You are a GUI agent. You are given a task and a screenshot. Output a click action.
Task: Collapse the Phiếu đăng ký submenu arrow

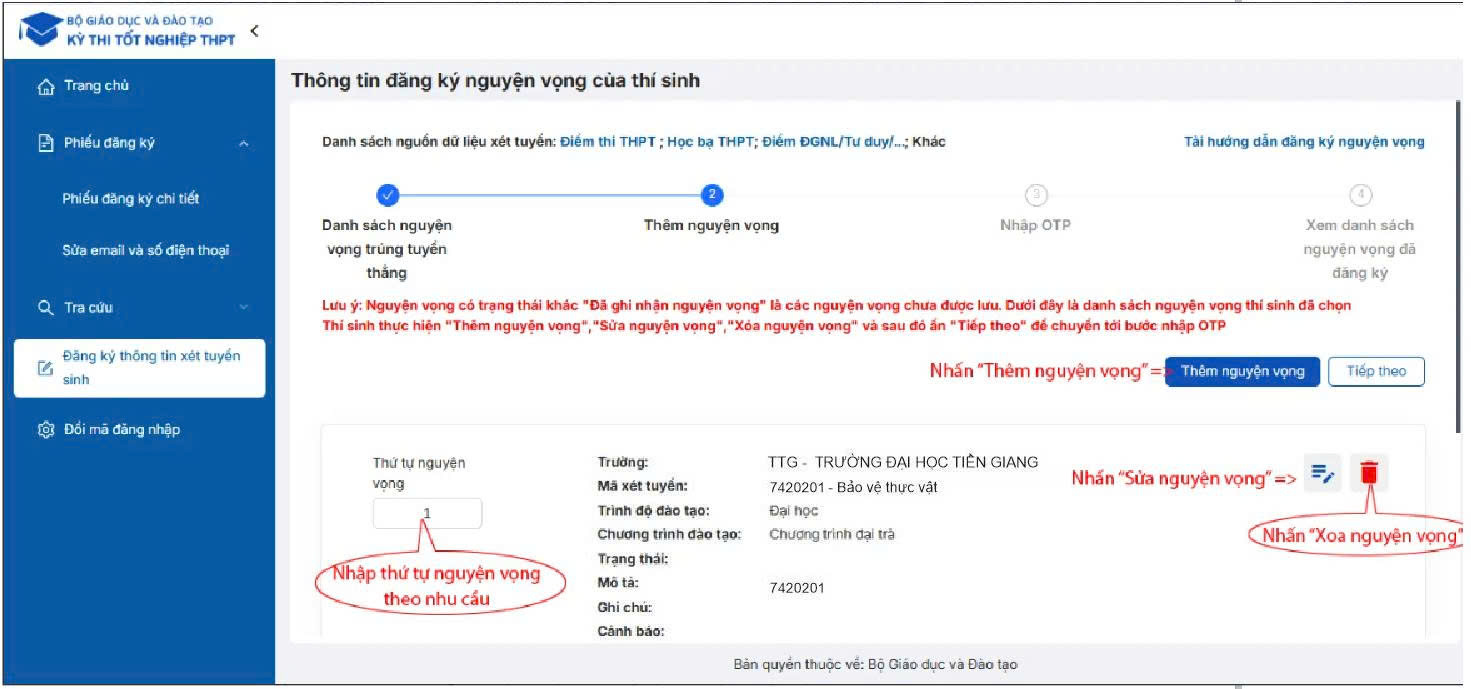click(x=244, y=144)
